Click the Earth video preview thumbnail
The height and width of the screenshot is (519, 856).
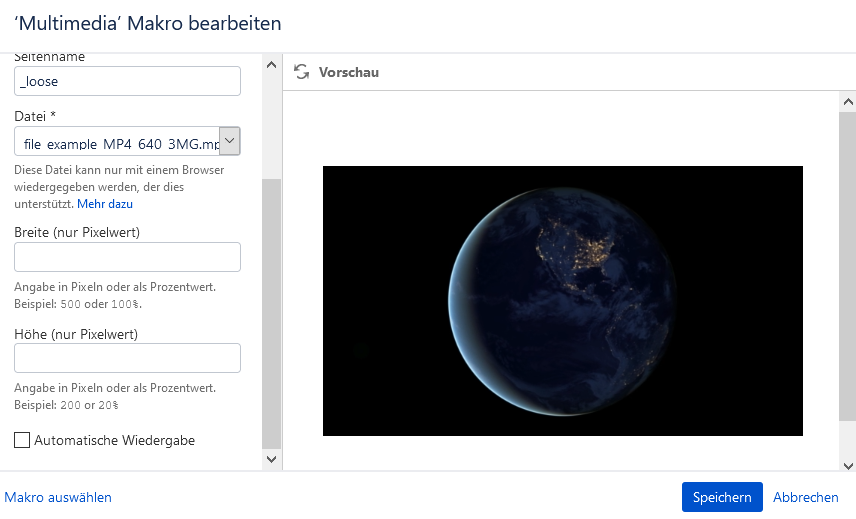click(x=563, y=301)
